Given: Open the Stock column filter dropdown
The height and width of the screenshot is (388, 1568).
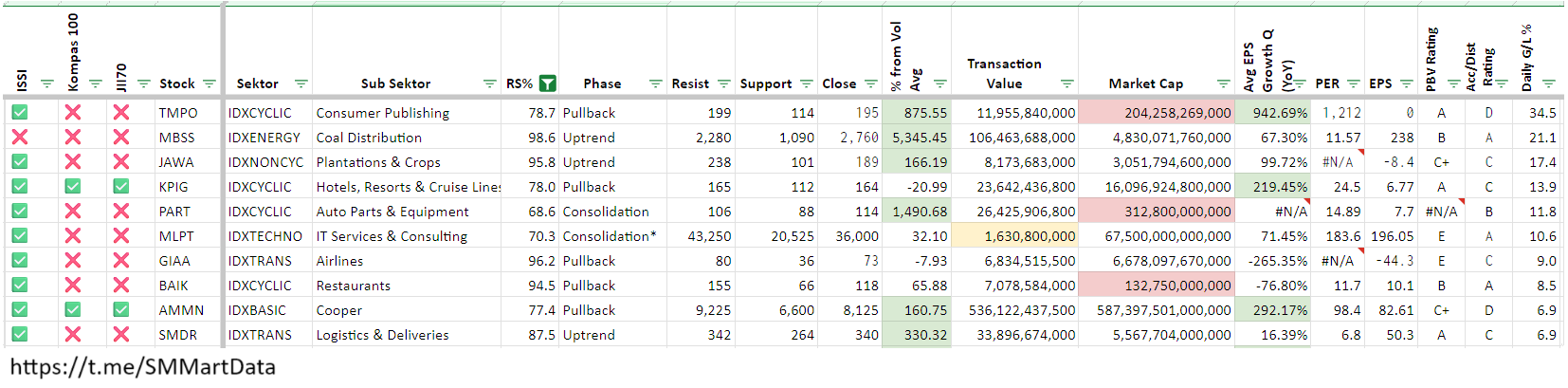Looking at the screenshot, I should [x=210, y=83].
